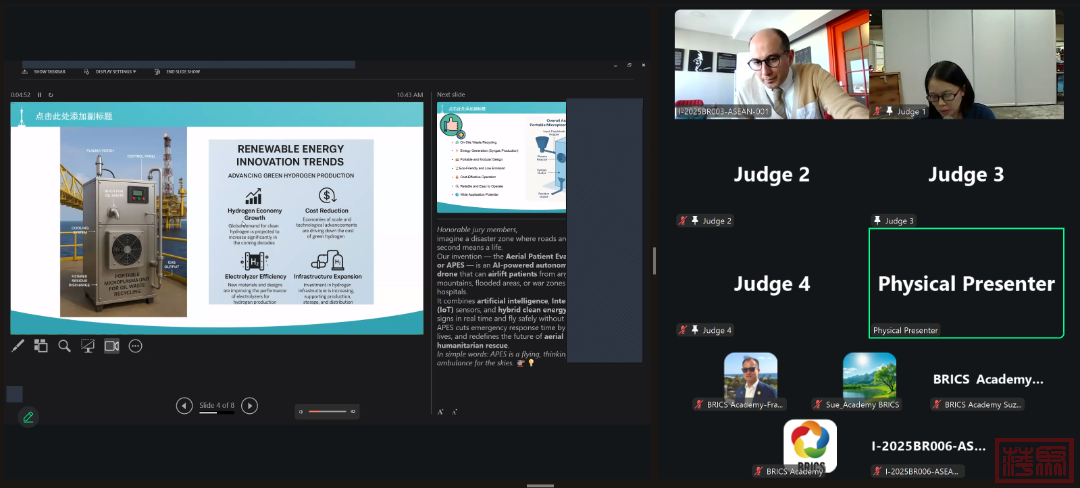Open the see all slides grid
The image size is (1080, 488).
tap(41, 346)
